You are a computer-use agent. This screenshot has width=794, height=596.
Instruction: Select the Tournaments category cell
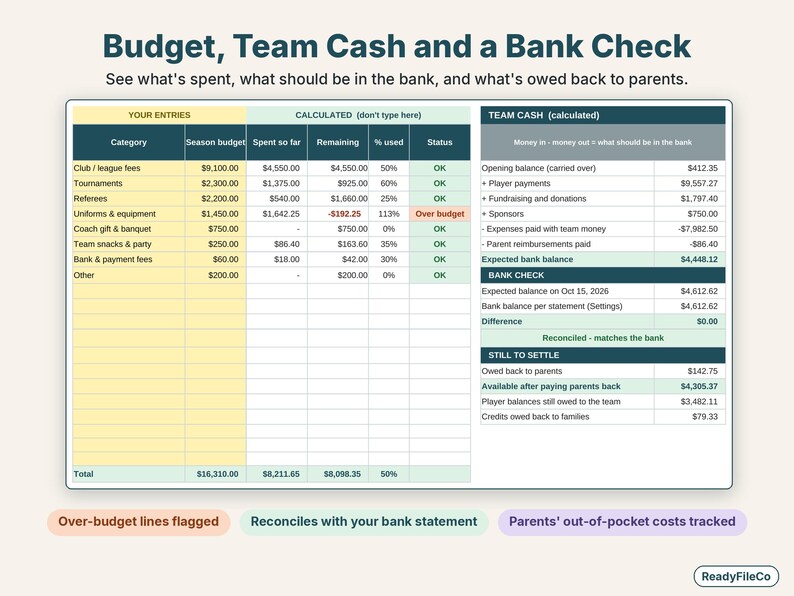pyautogui.click(x=129, y=183)
